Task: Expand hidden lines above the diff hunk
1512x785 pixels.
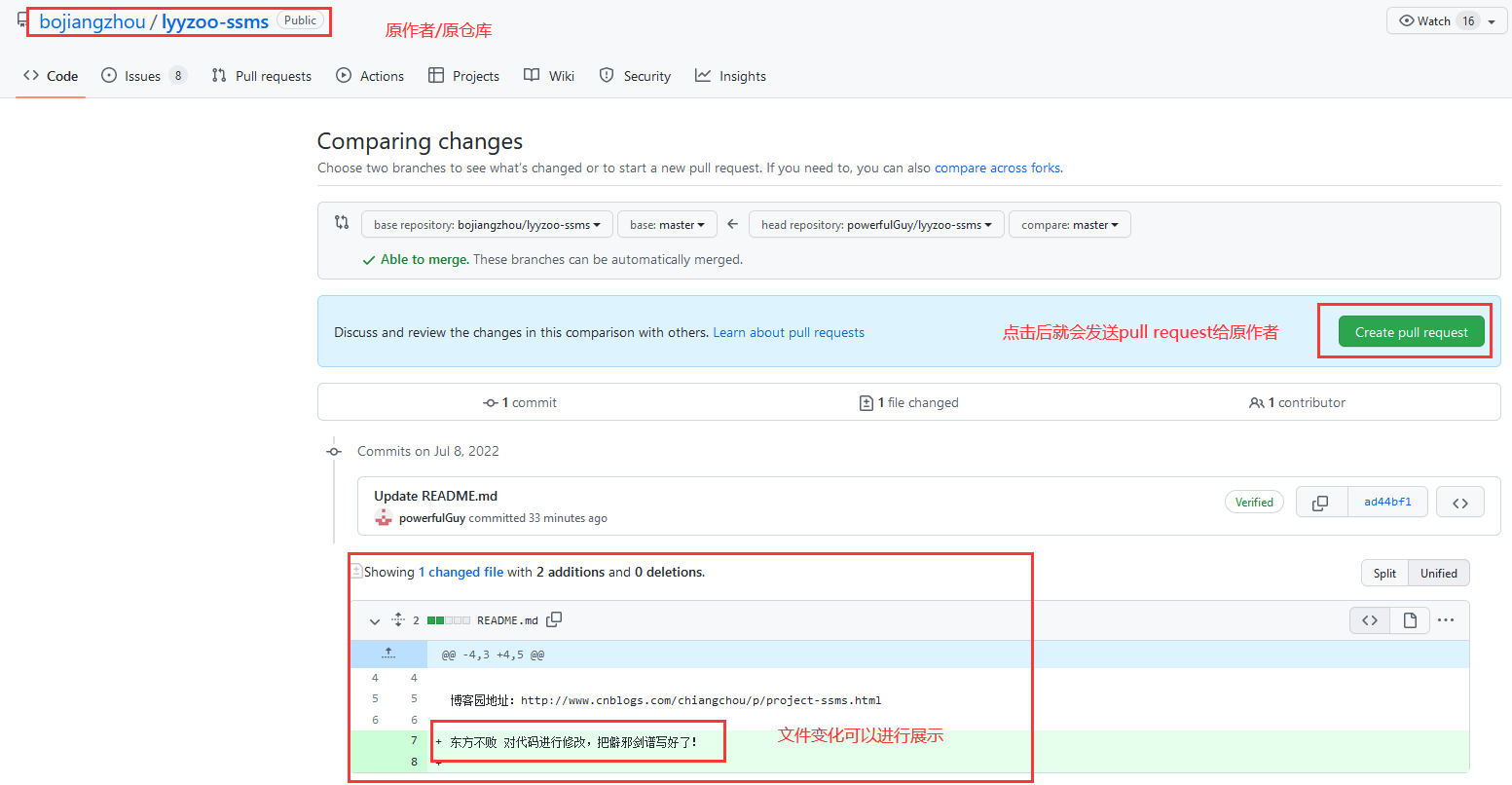Action: (x=388, y=654)
